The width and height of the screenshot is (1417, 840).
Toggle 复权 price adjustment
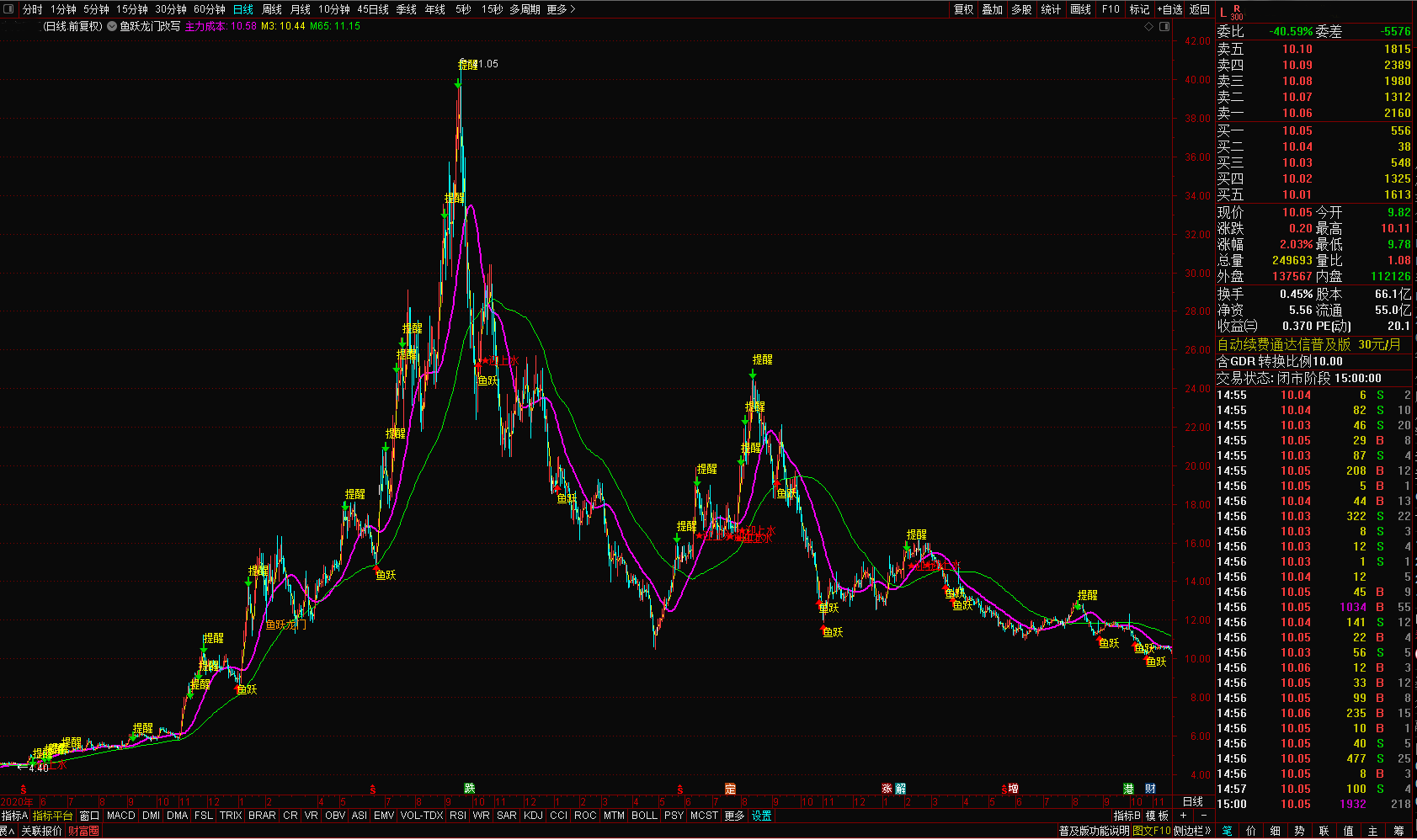point(963,9)
